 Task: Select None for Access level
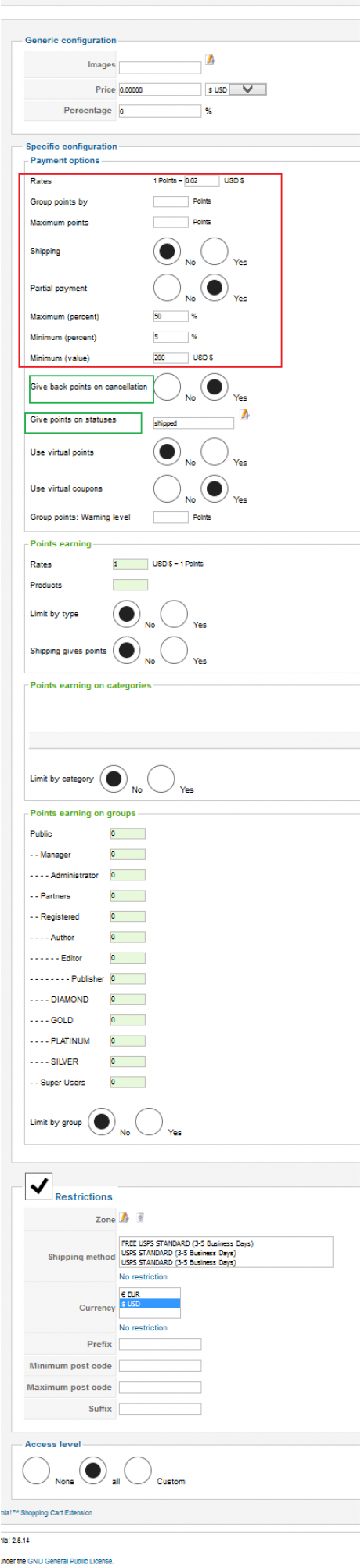coord(36,1471)
